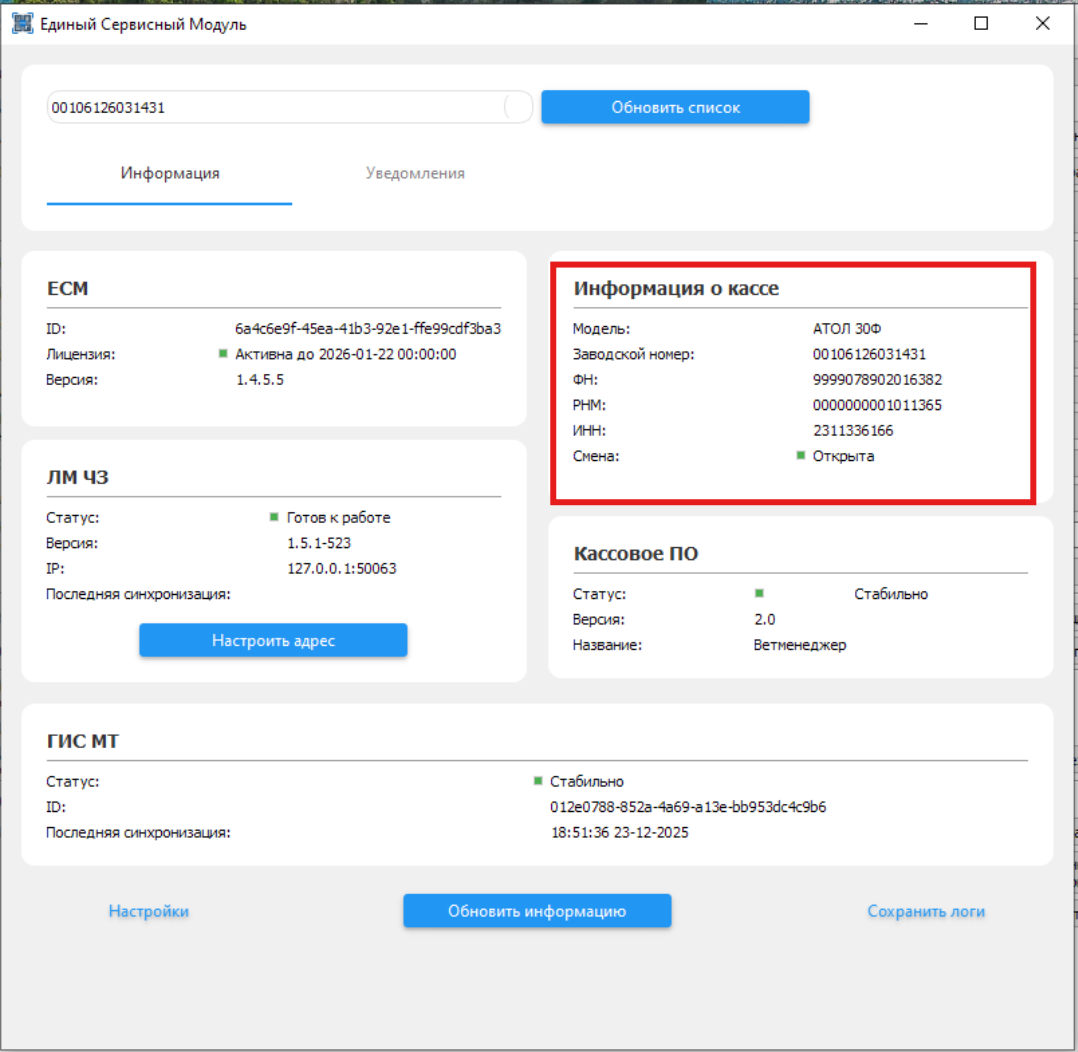Screen dimensions: 1078x1052
Task: Click the green ГИС МТ status indicator
Action: (538, 781)
